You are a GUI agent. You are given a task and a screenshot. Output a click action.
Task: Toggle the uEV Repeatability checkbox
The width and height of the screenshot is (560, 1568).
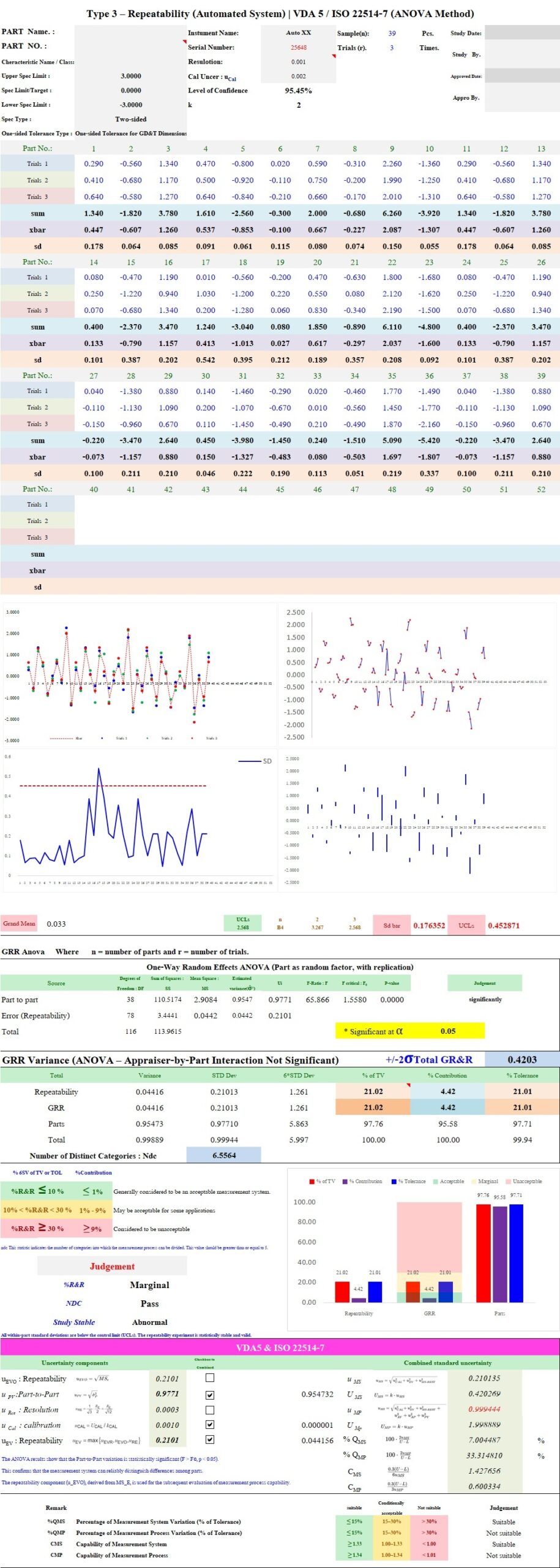click(x=210, y=1440)
